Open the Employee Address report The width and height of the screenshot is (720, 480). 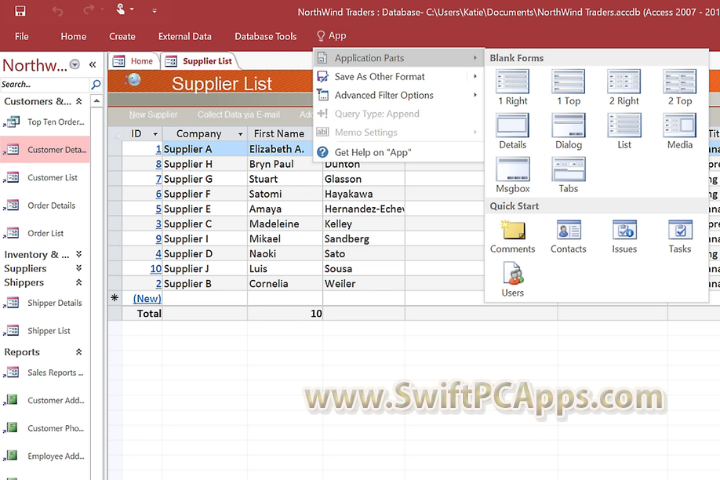[45, 456]
